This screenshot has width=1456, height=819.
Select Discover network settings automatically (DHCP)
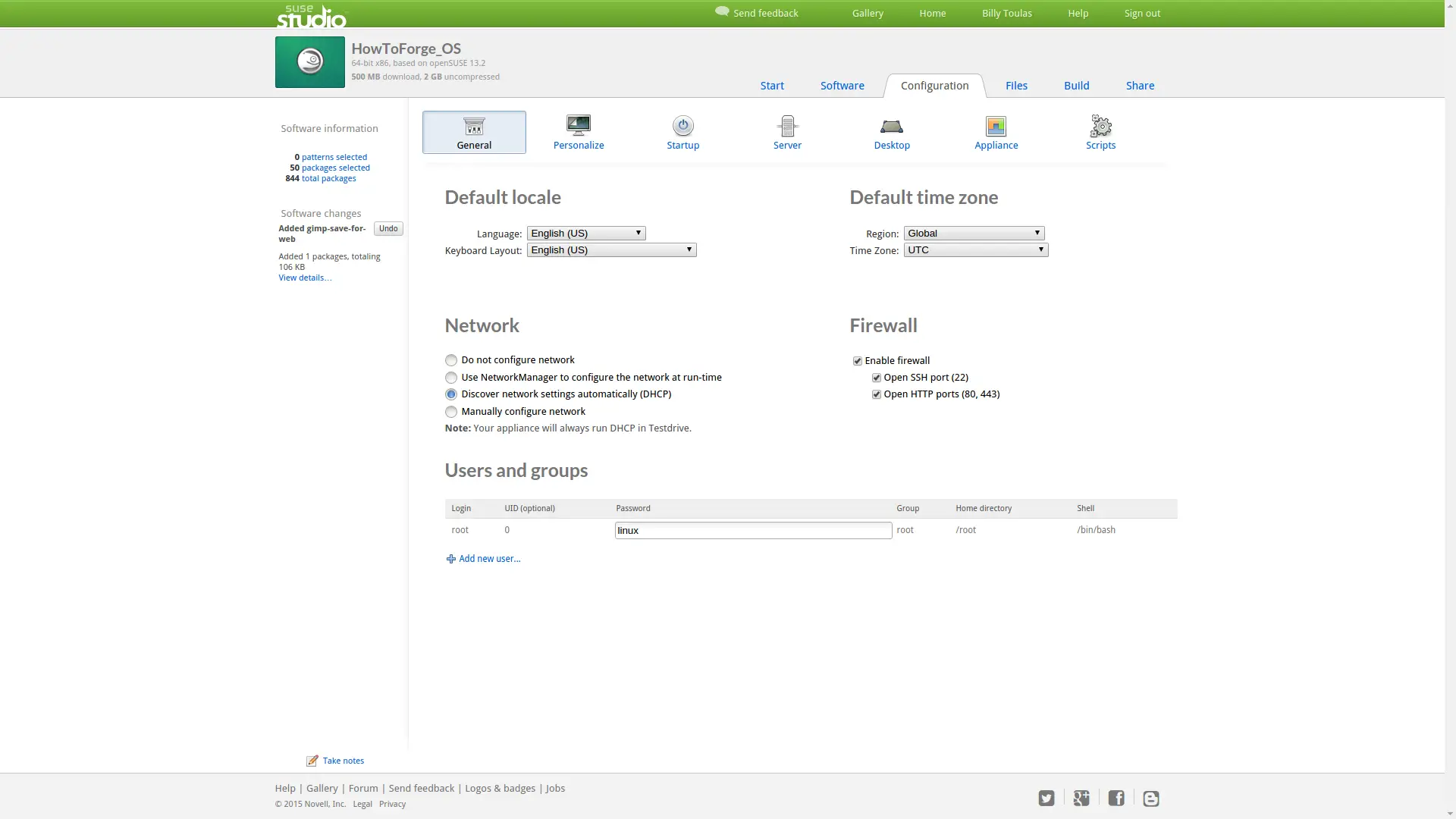tap(451, 394)
